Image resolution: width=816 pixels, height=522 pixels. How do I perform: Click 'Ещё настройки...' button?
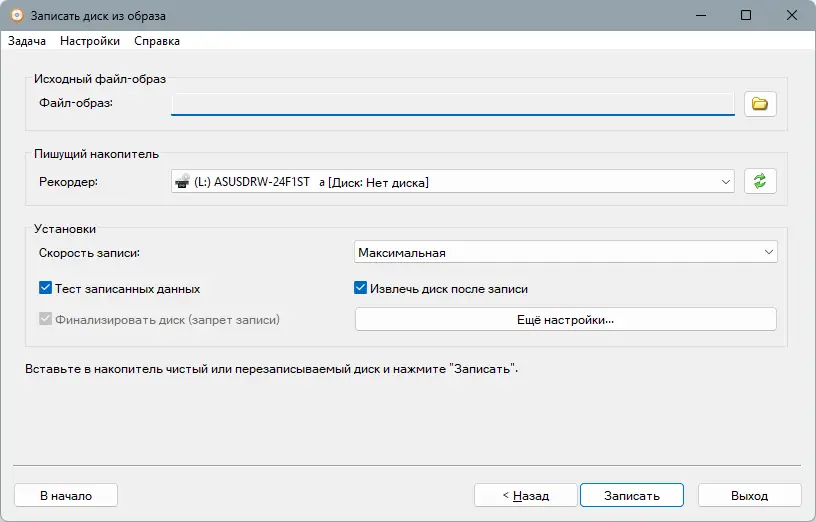[565, 320]
